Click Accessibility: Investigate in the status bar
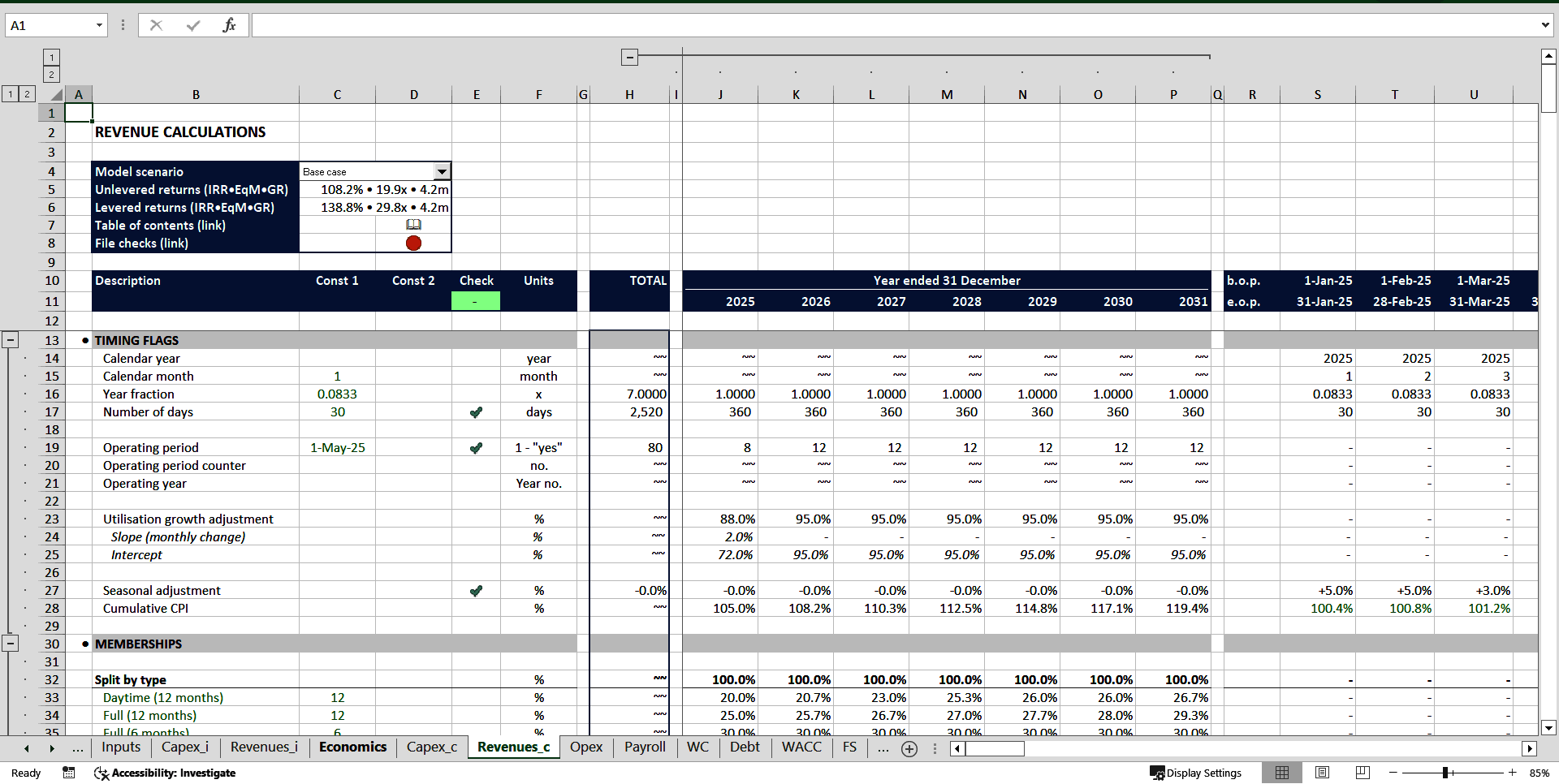This screenshot has height=784, width=1559. tap(165, 773)
